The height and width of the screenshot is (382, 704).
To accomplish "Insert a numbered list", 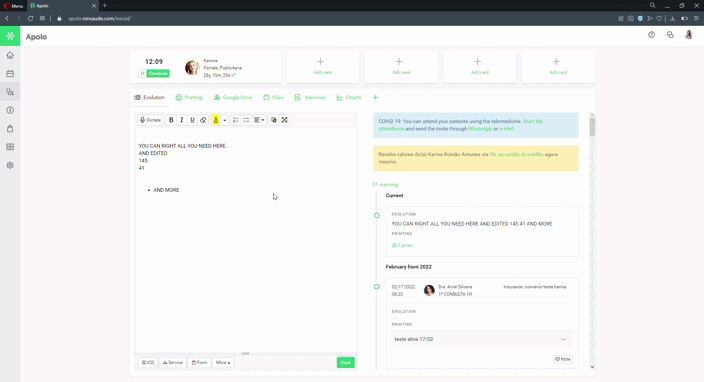I will (236, 120).
